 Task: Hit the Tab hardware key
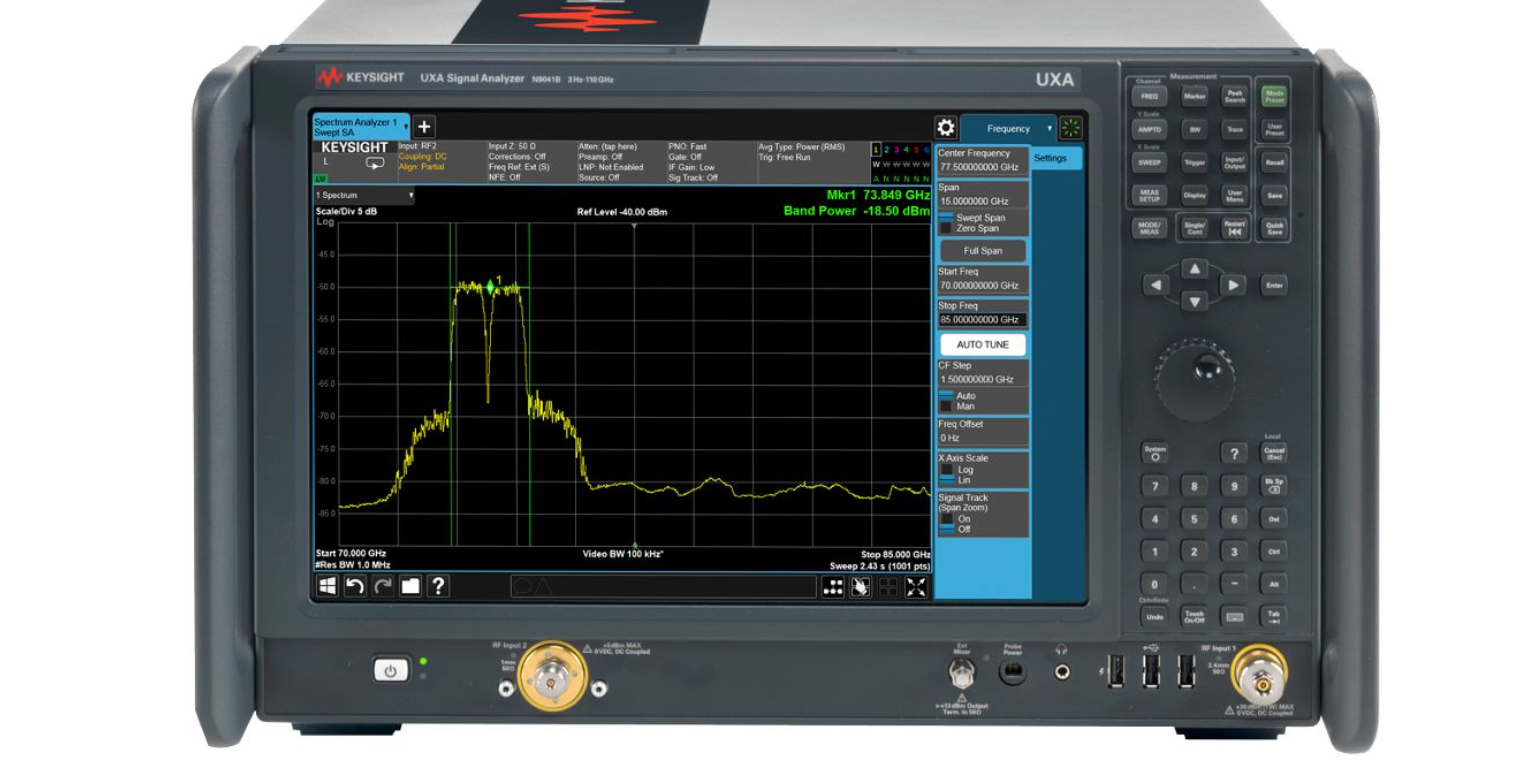coord(1273,616)
